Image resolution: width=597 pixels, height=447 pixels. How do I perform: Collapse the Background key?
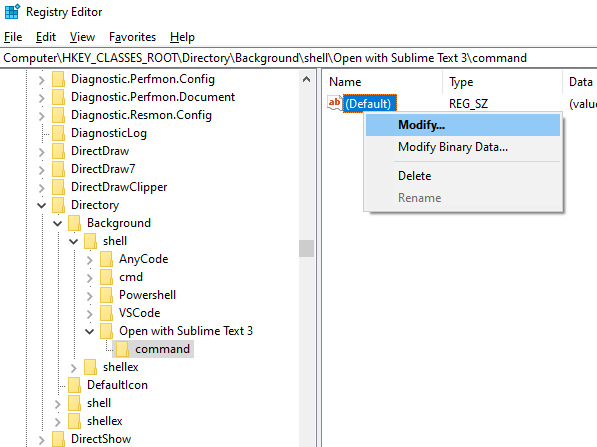(57, 224)
